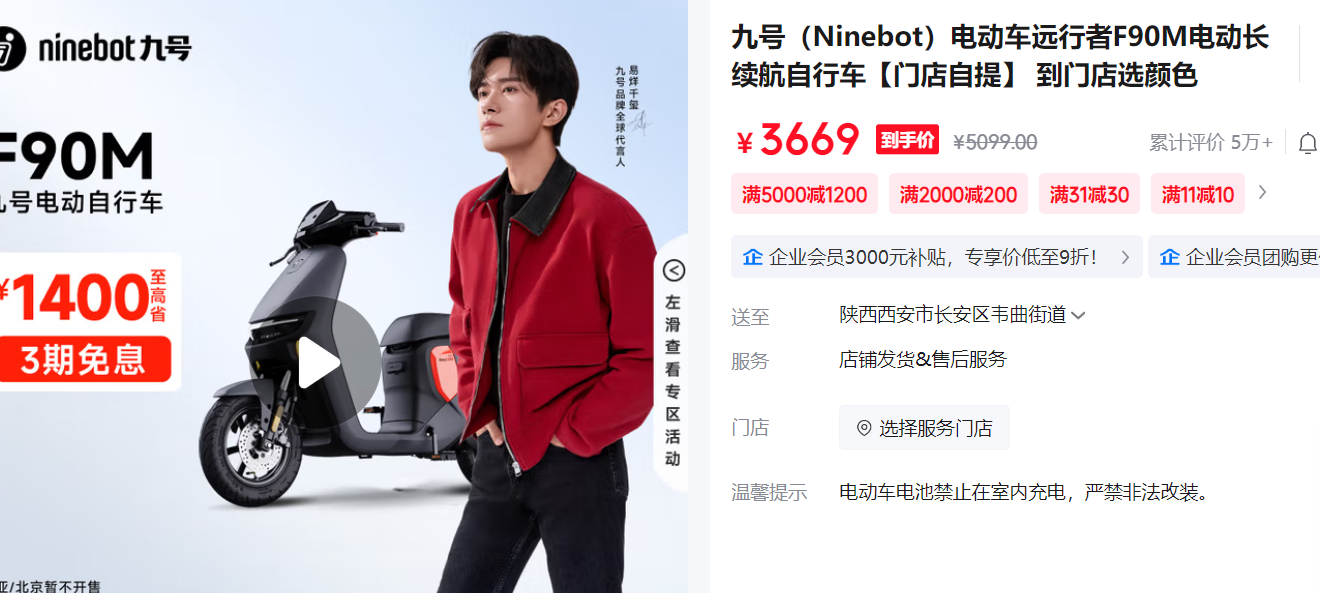Screen dimensions: 1320x593
Task: Claim the 满11减10 coupon
Action: (1198, 194)
